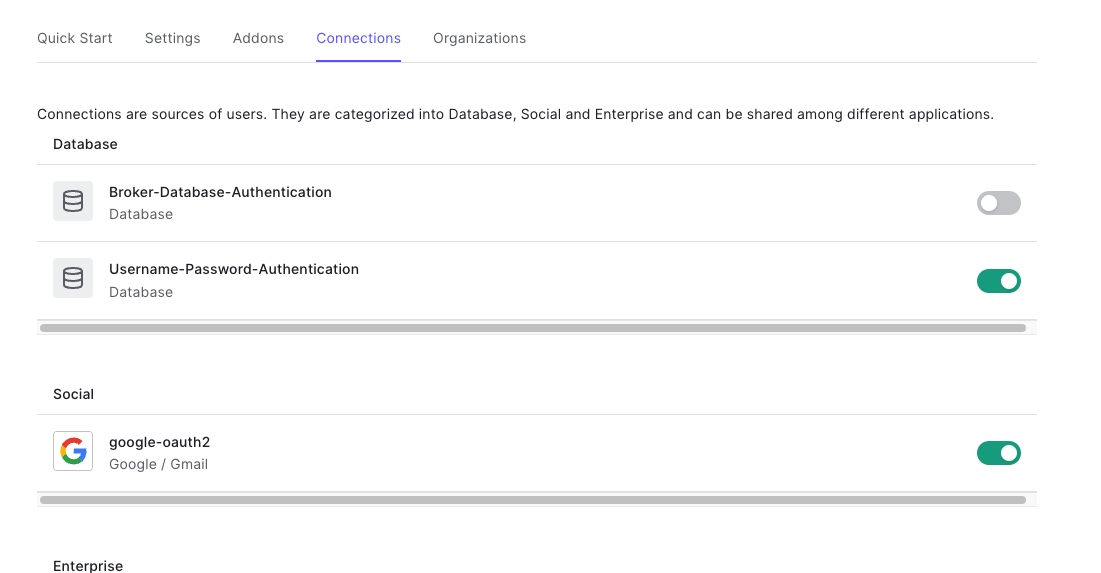
Task: Select the Organizations tab
Action: tap(480, 38)
